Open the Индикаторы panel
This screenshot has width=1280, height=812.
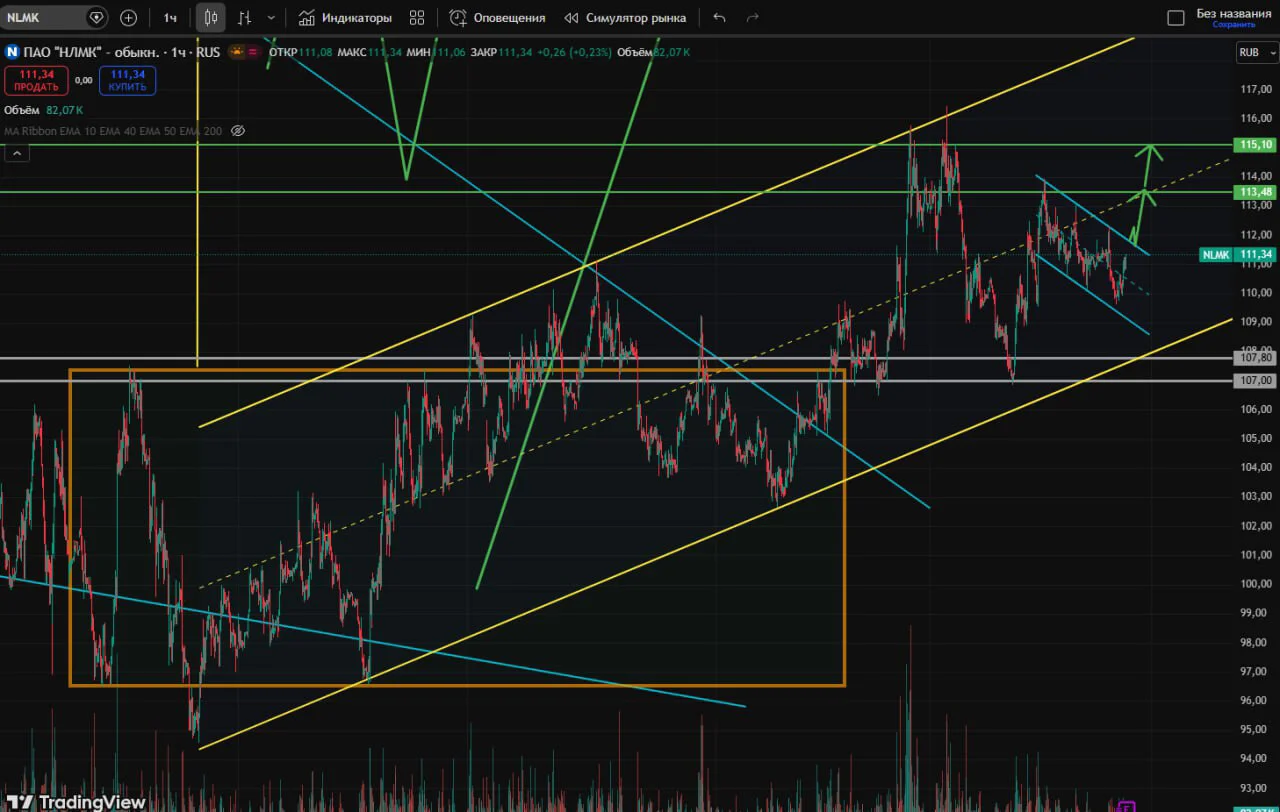point(344,18)
